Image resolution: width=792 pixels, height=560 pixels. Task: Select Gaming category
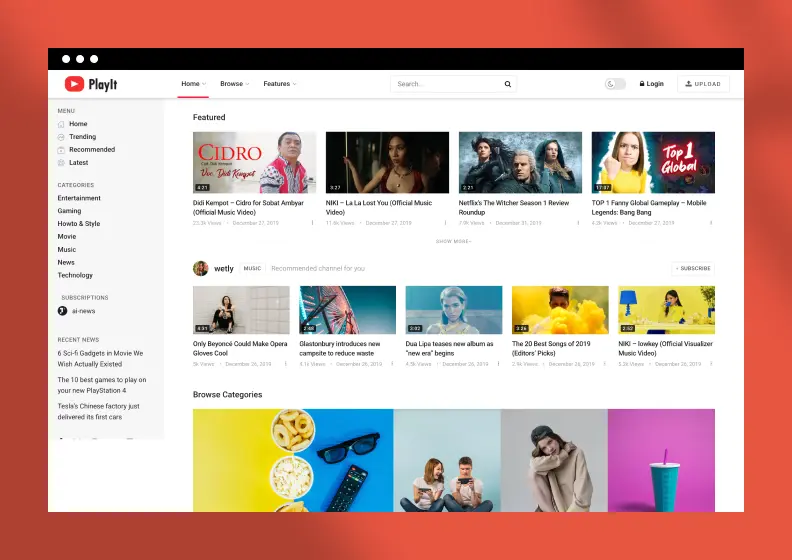69,211
